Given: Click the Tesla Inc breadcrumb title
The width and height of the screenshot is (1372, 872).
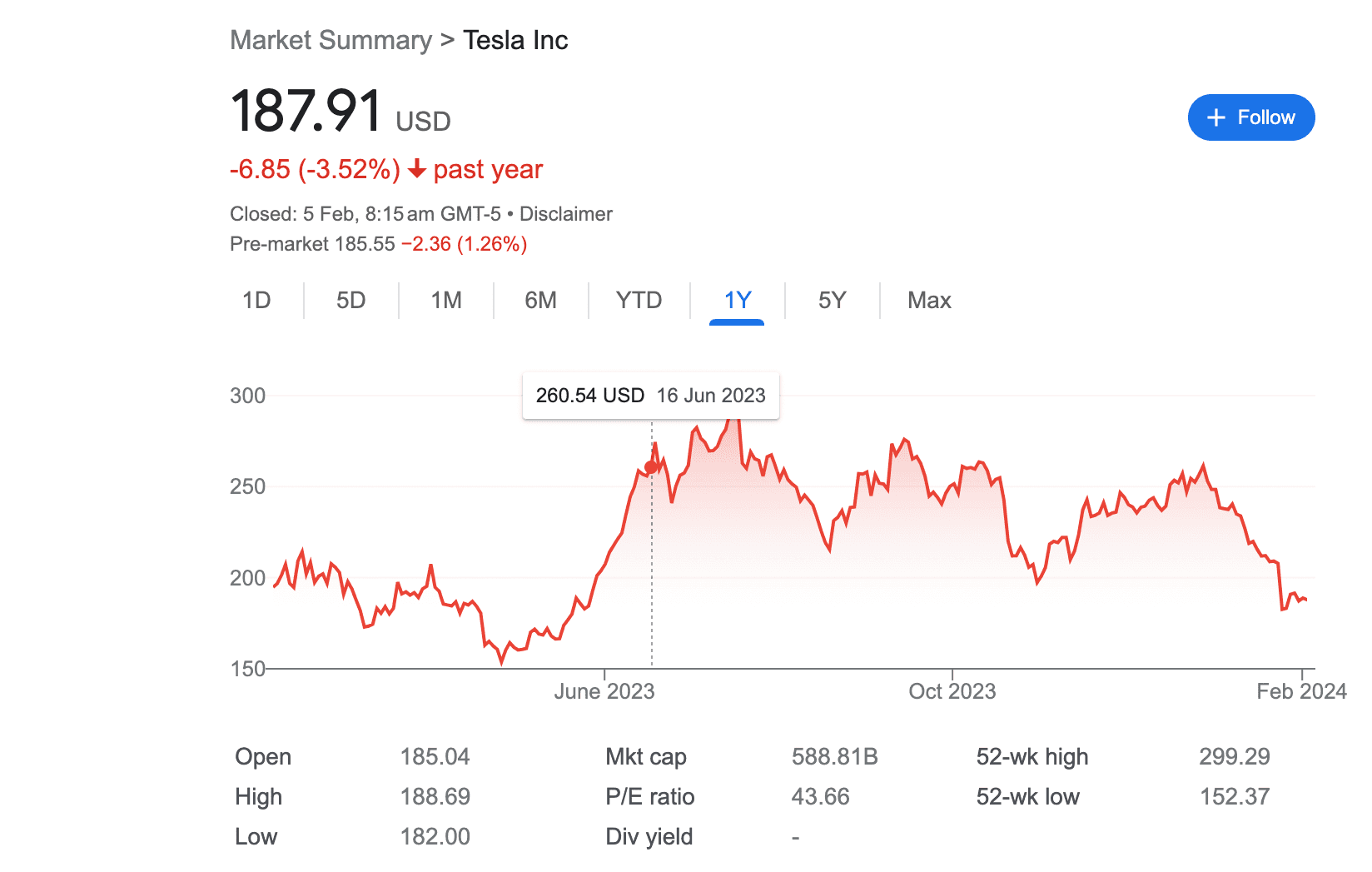Looking at the screenshot, I should (515, 40).
